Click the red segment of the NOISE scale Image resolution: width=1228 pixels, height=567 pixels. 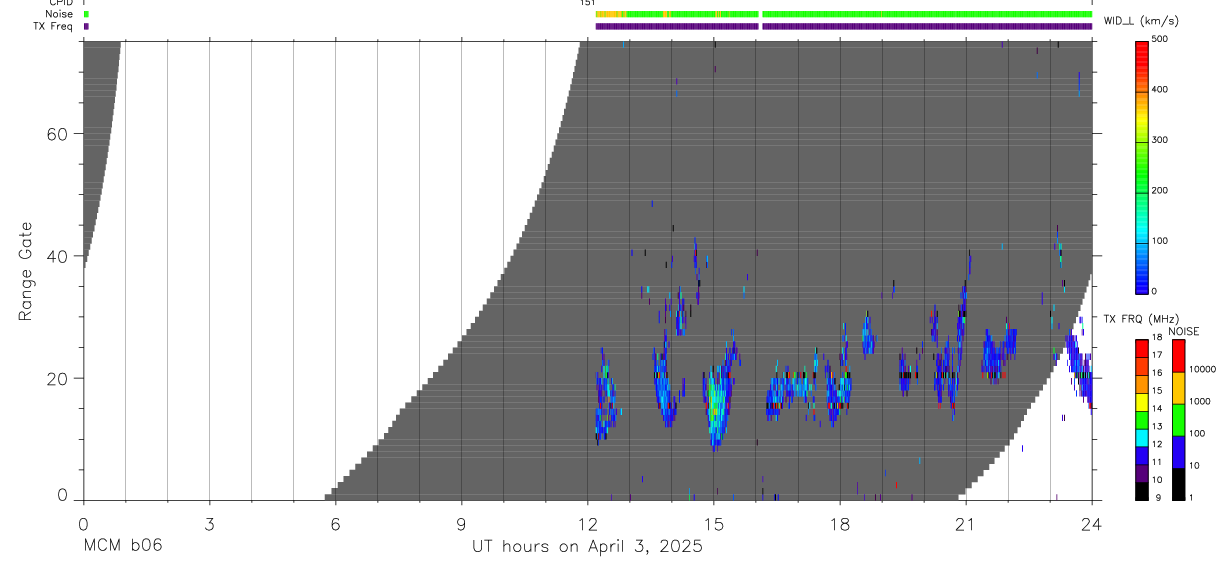[1177, 354]
